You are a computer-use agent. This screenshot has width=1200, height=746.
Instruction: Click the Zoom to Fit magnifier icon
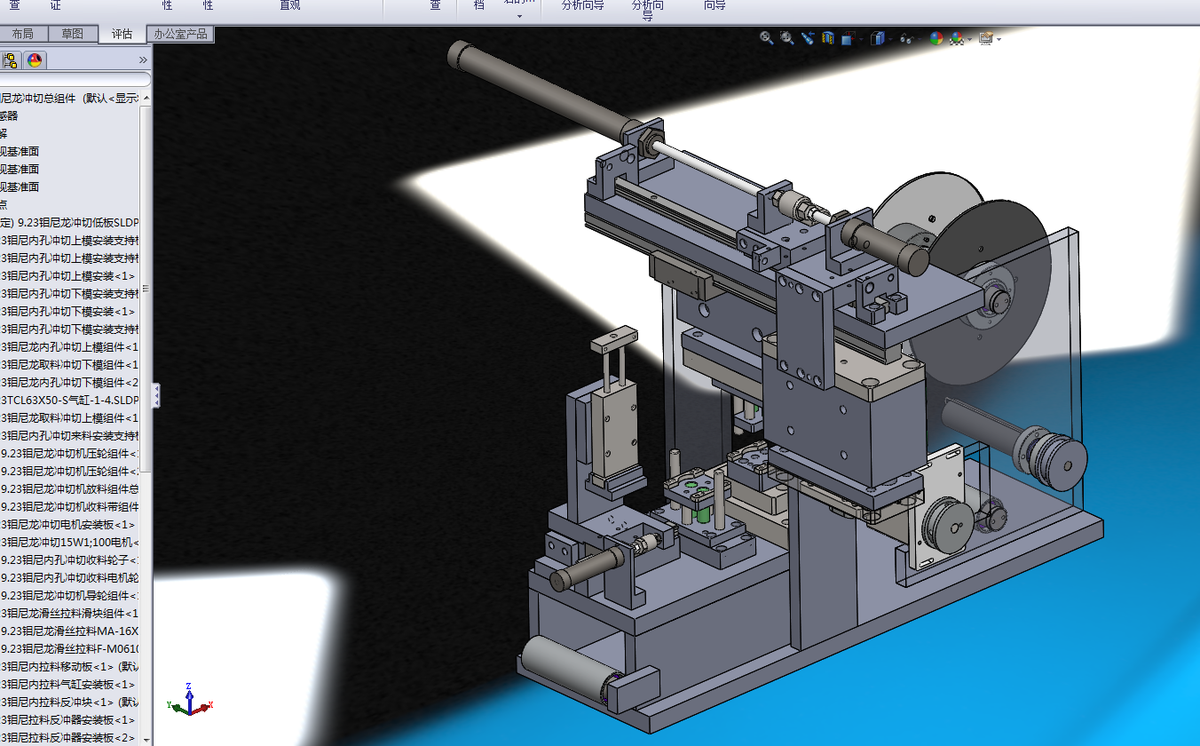tap(767, 38)
